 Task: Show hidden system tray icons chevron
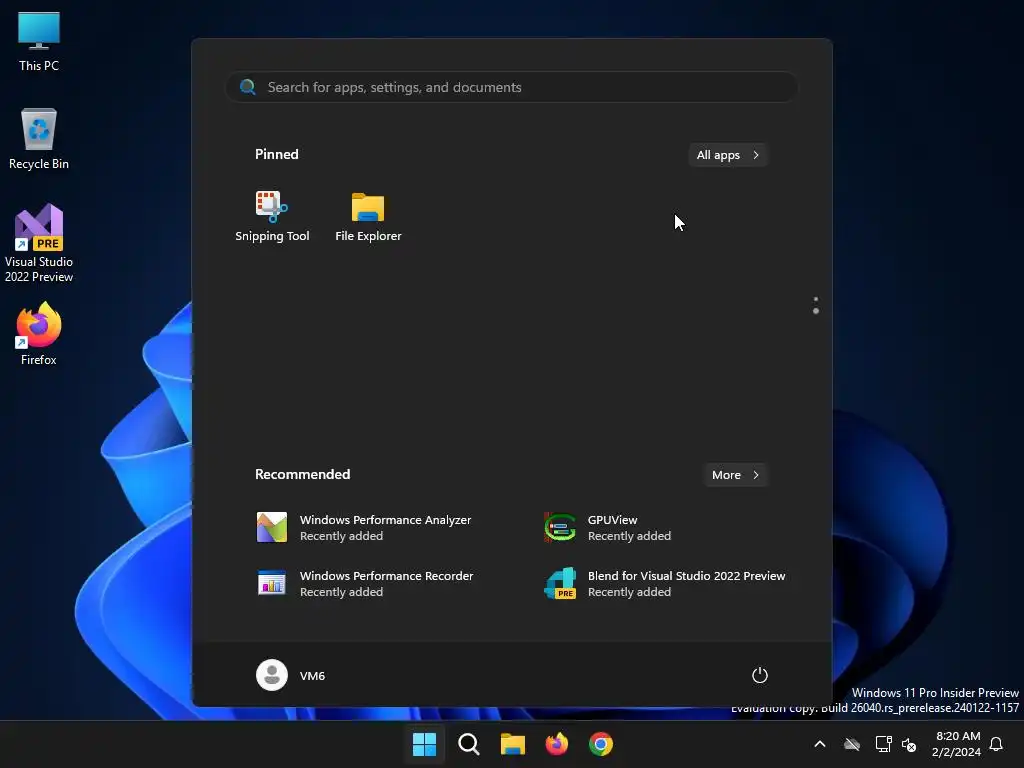pyautogui.click(x=820, y=744)
